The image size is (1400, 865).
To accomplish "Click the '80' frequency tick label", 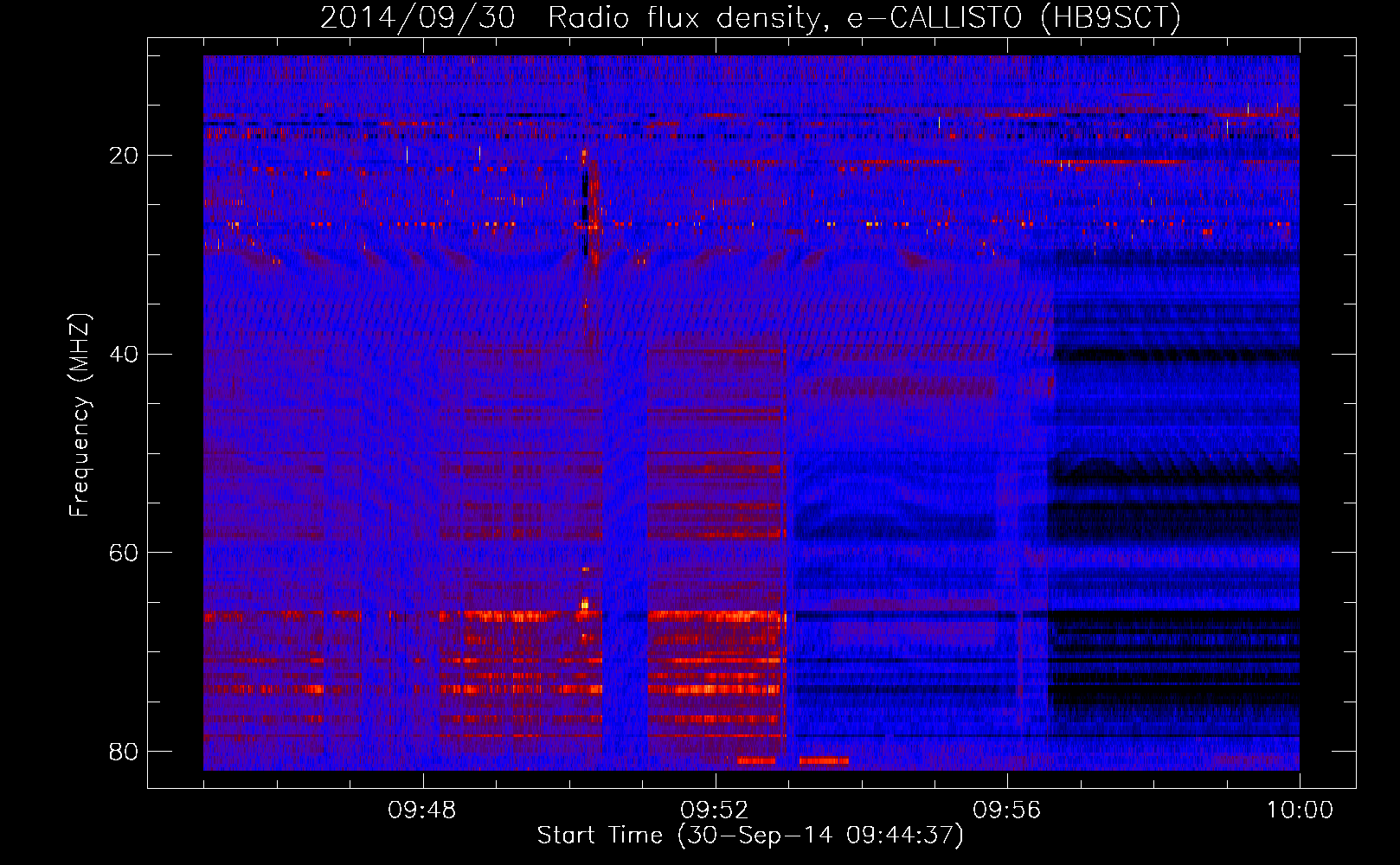I will [125, 752].
